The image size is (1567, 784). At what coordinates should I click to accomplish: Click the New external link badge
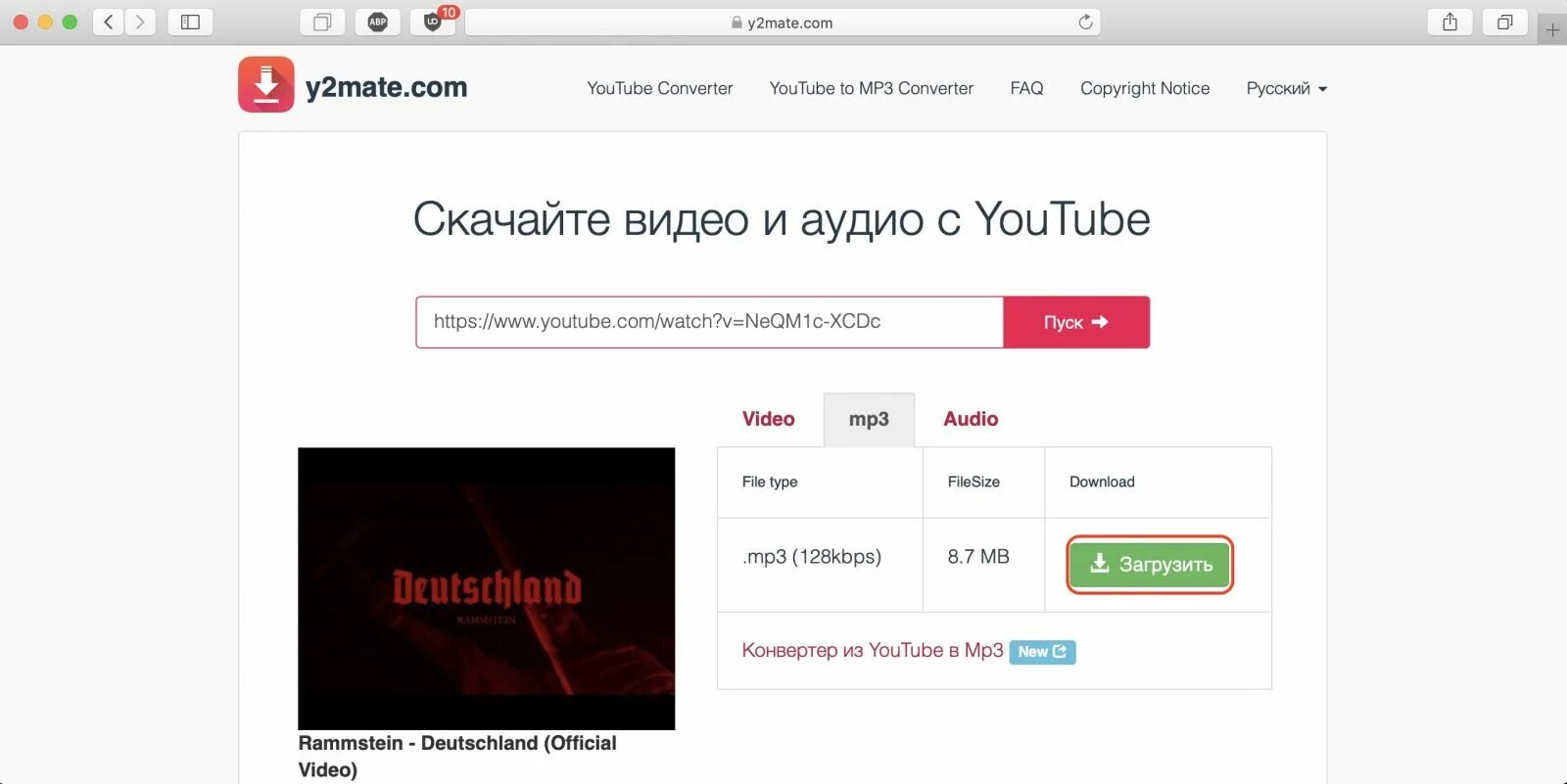pos(1042,652)
